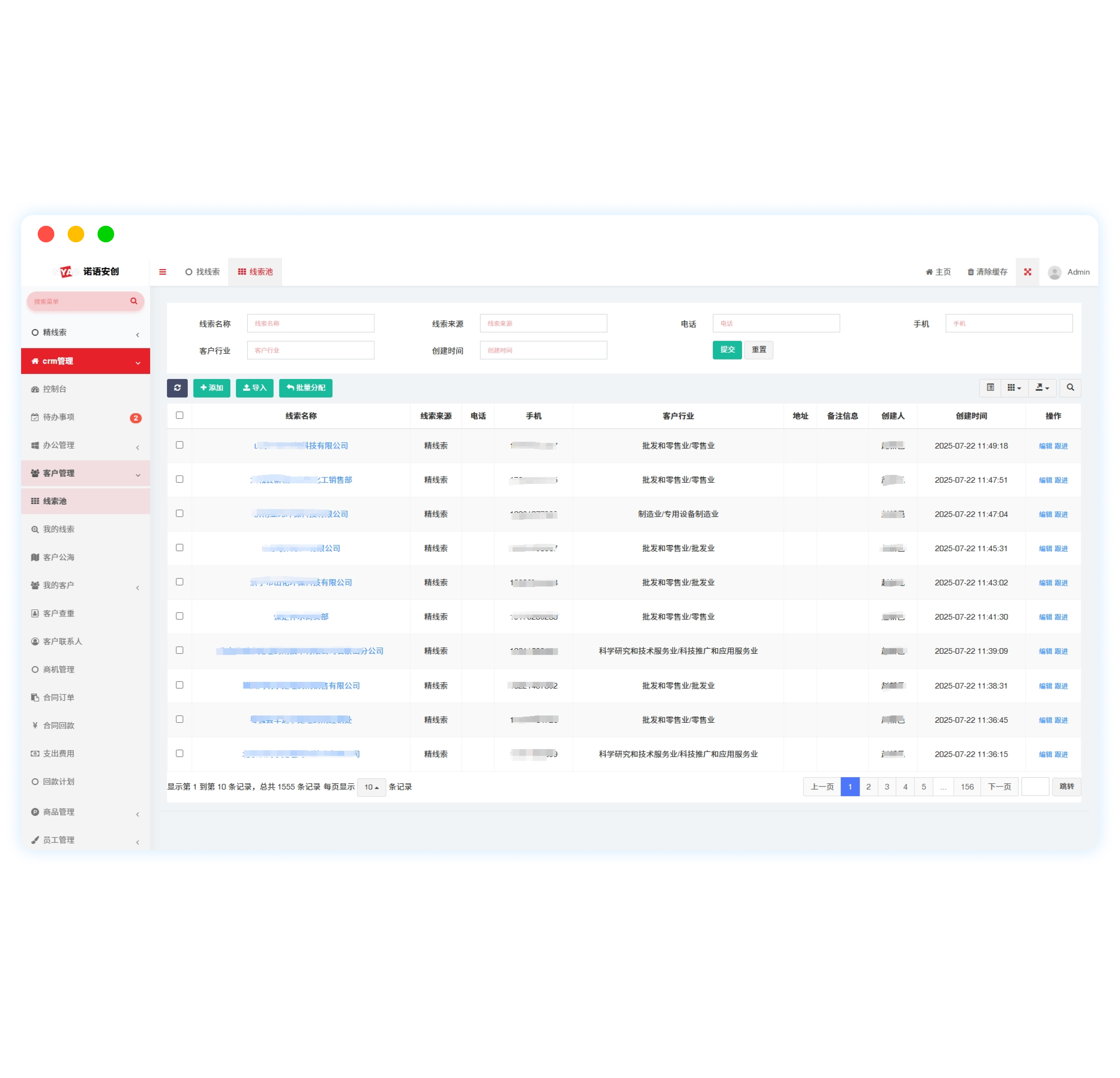Click the table search magnifier icon
Screen dimensions: 1120x1078
(1070, 388)
